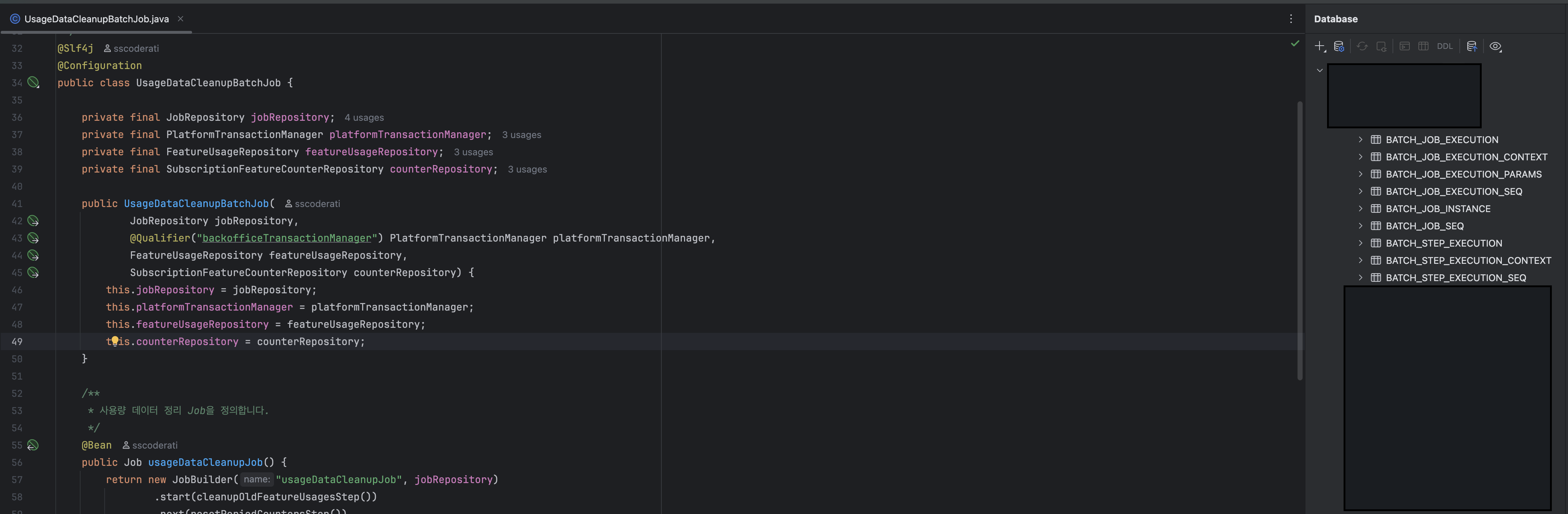Open the Jump to Query Console icon
Screen dimensions: 1568x514
tap(1404, 46)
